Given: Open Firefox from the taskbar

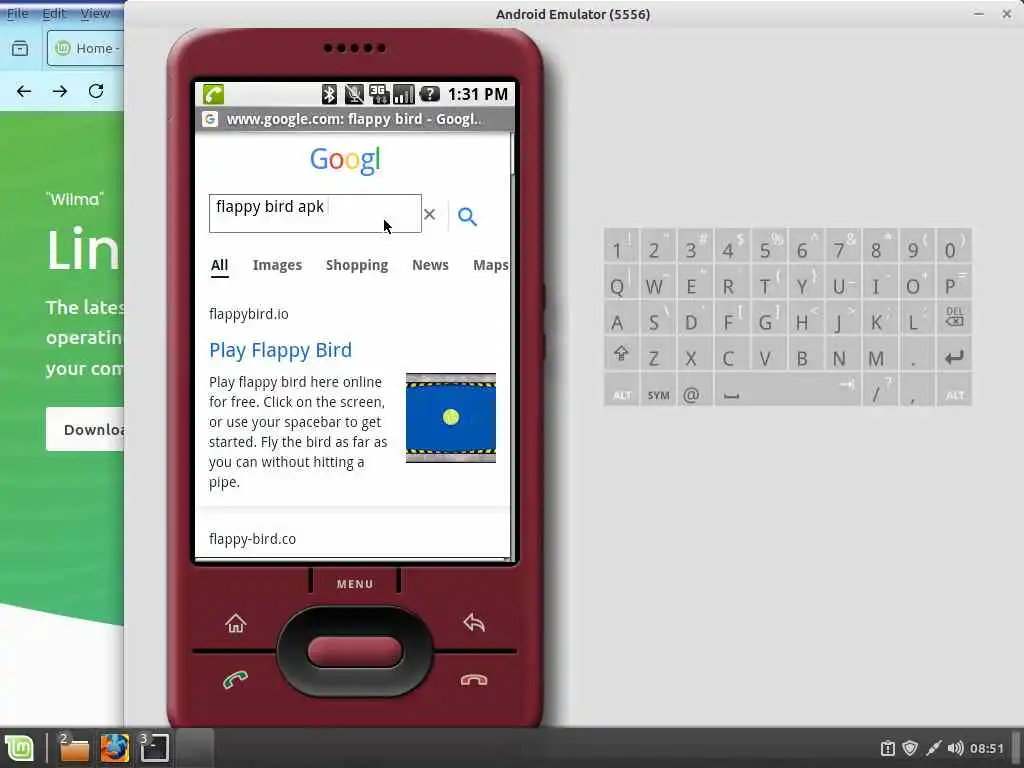Looking at the screenshot, I should 114,748.
